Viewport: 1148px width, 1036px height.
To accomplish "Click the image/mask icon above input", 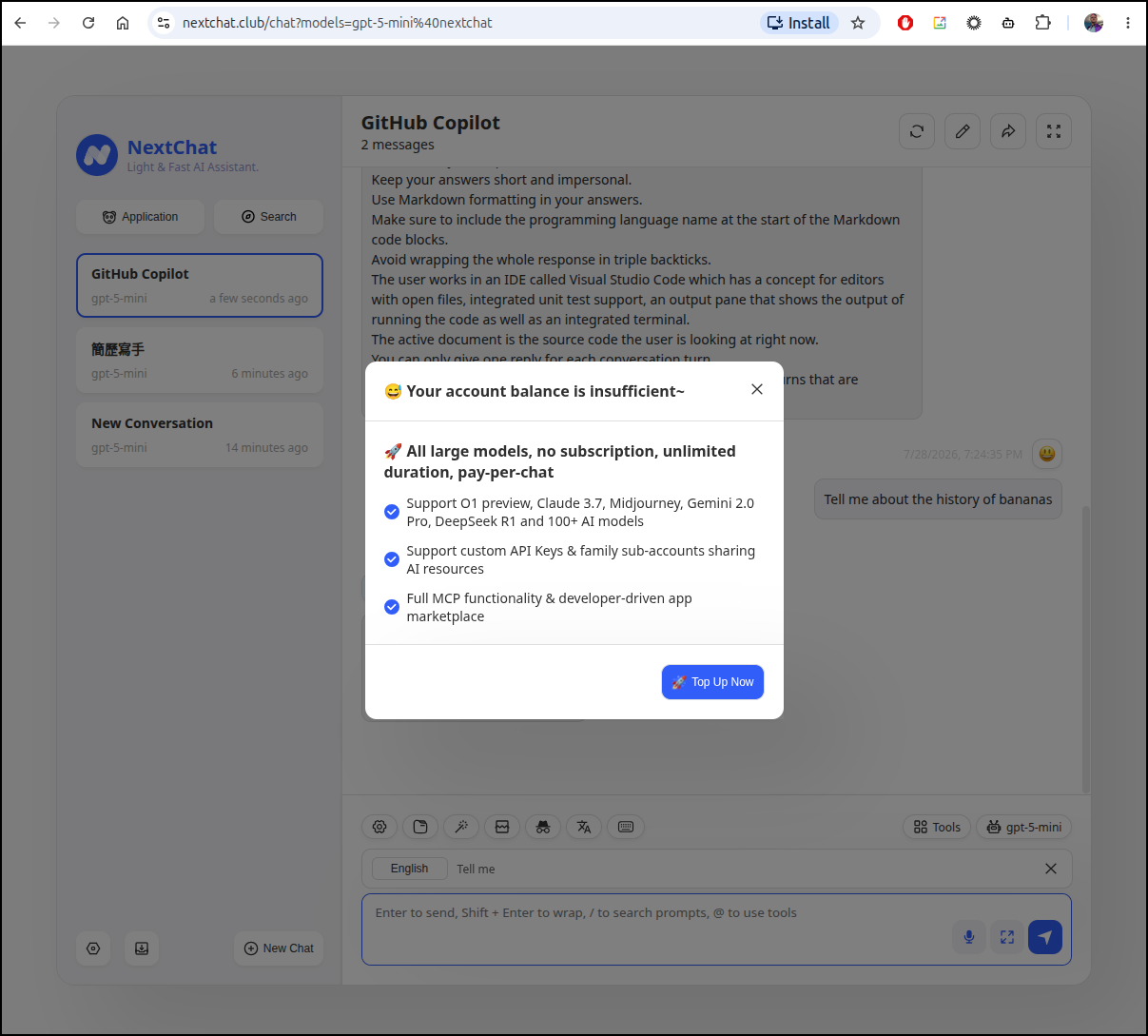I will [x=502, y=827].
